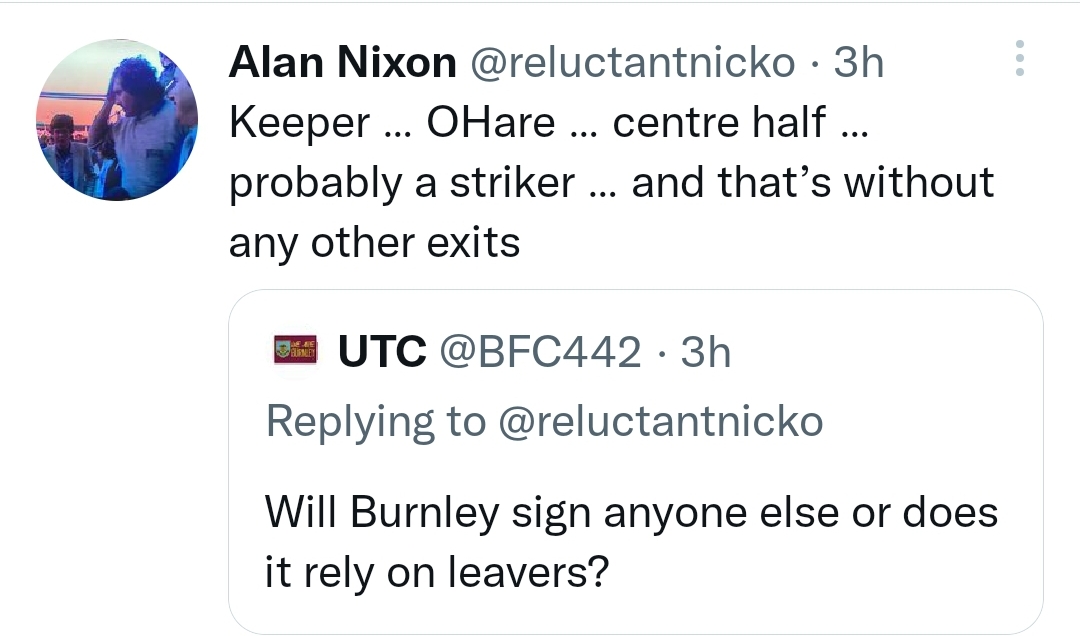Screen dimensions: 1080x636
Task: Open the 'Will Burnley sign anyone else' line
Action: point(632,514)
